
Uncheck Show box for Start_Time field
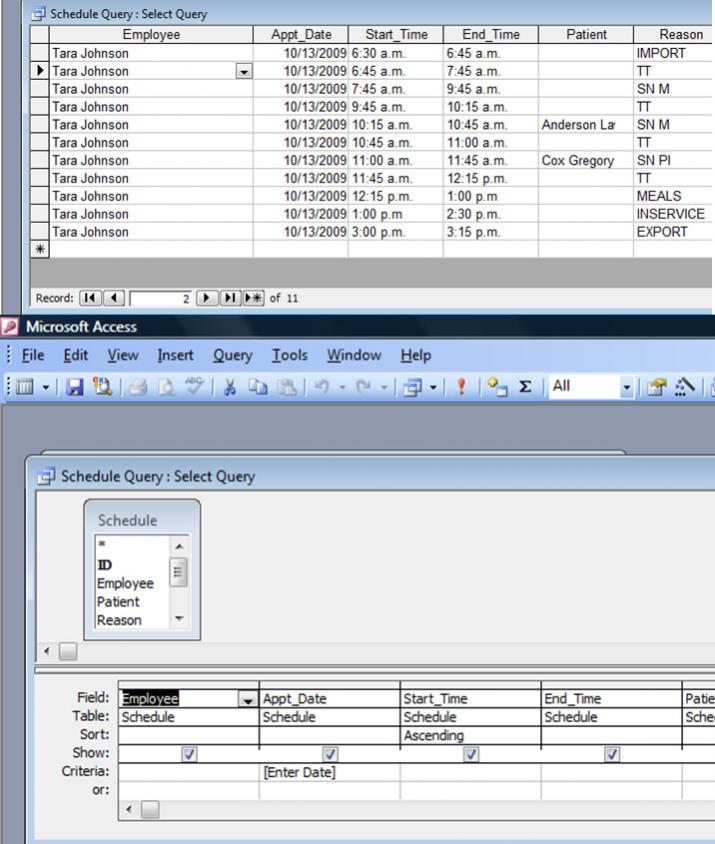click(x=471, y=754)
